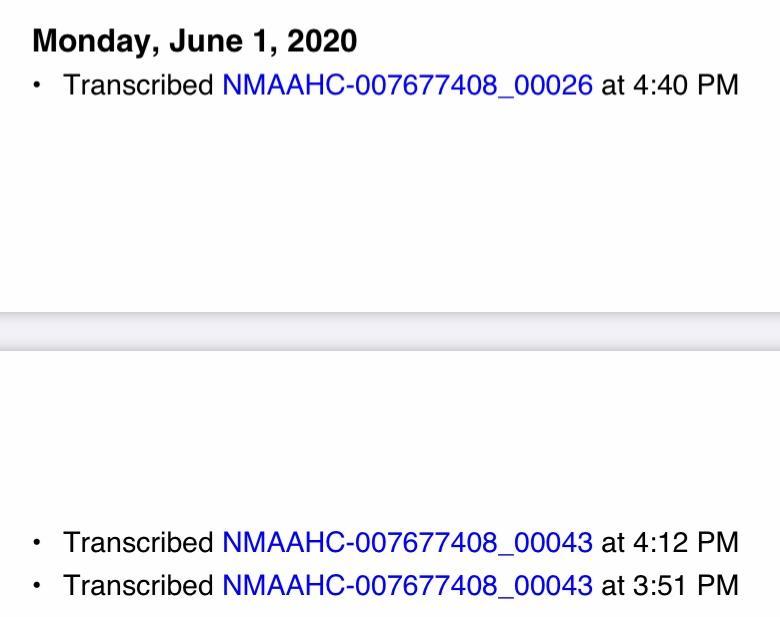Click the word "at" in the 4:12 PM entry

(x=613, y=543)
